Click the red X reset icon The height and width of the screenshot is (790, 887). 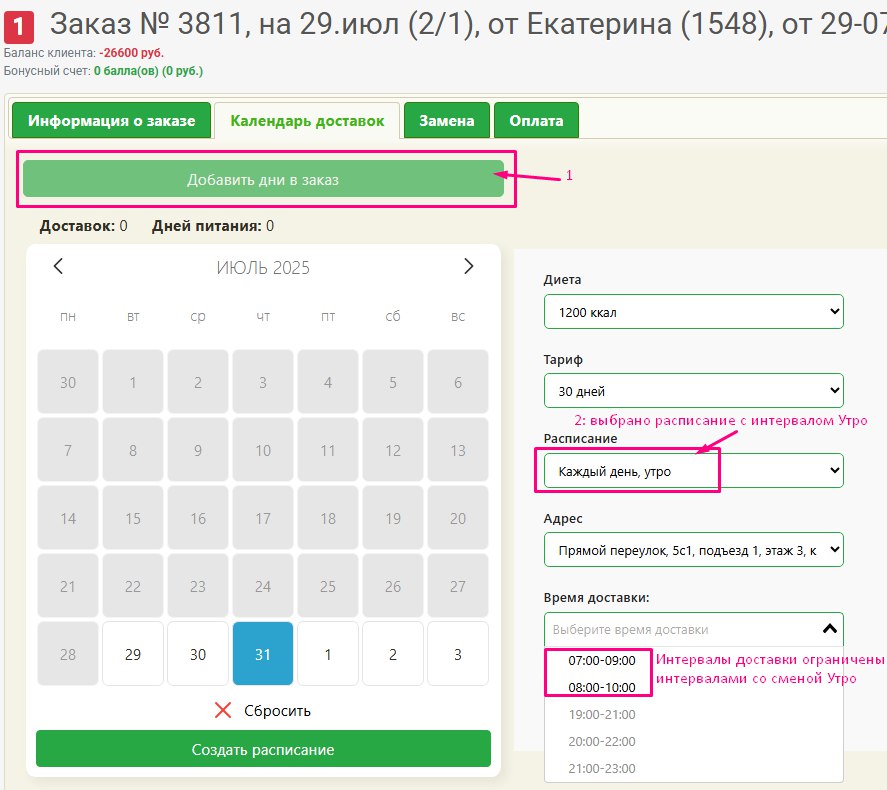tap(223, 711)
